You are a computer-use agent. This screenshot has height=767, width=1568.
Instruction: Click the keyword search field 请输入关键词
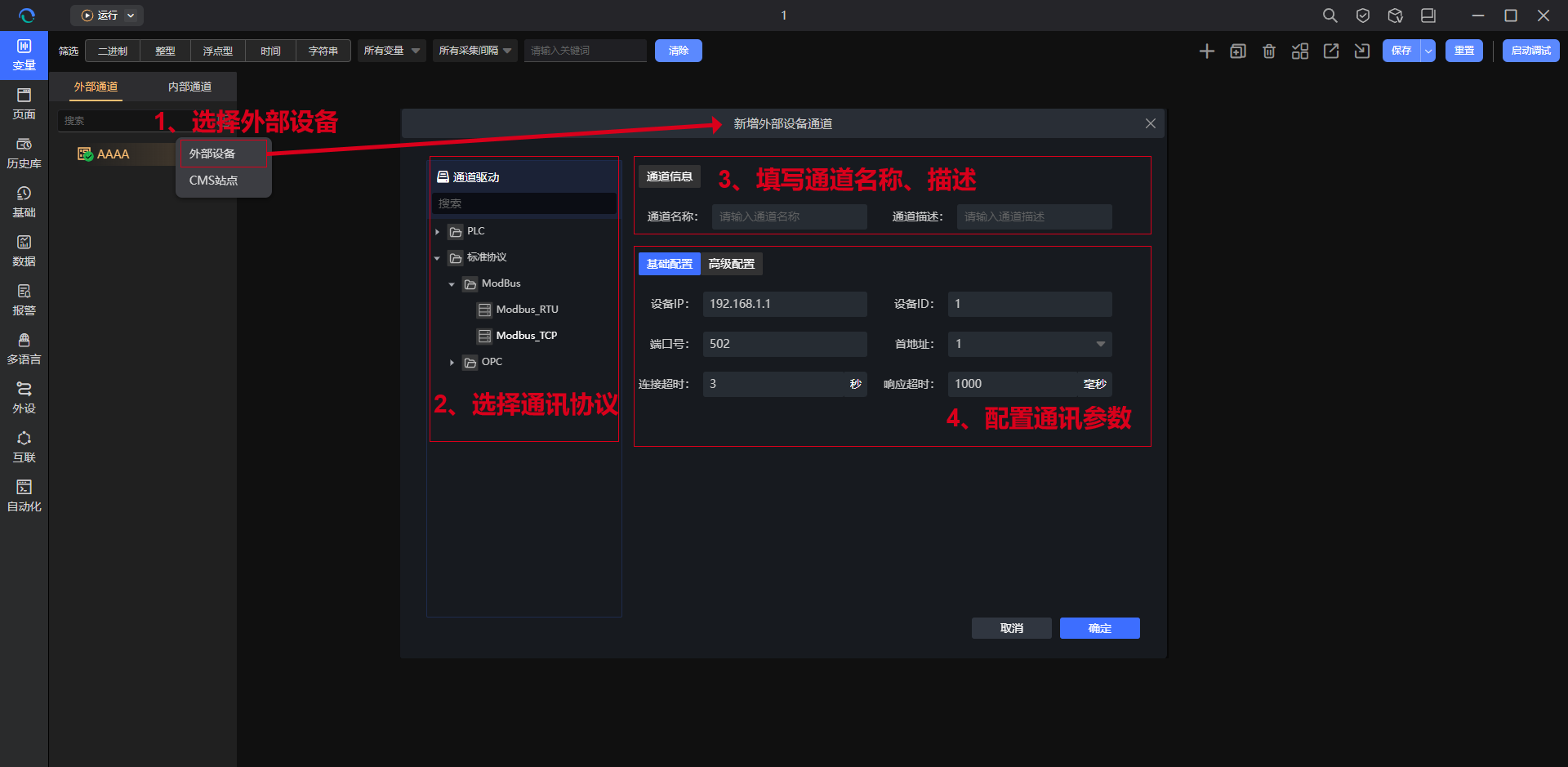click(585, 51)
